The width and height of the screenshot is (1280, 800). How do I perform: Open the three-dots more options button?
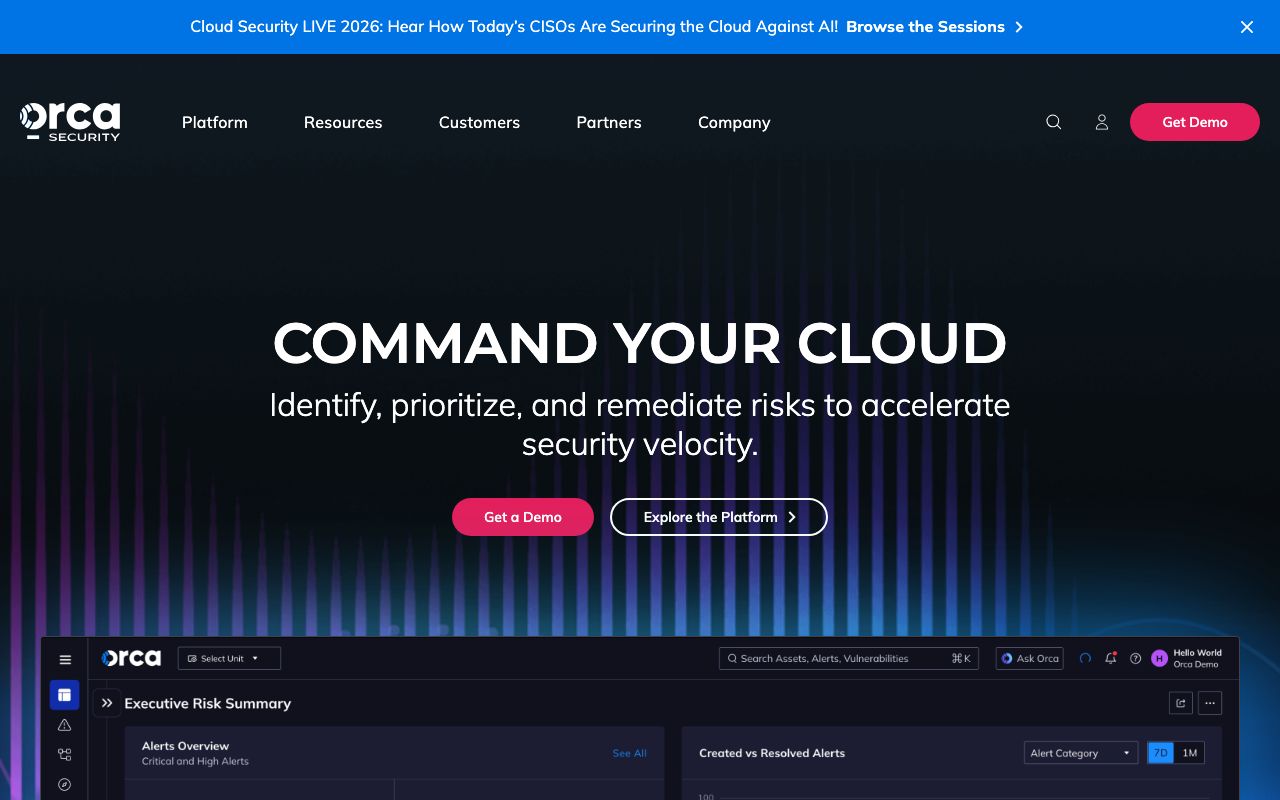point(1210,703)
